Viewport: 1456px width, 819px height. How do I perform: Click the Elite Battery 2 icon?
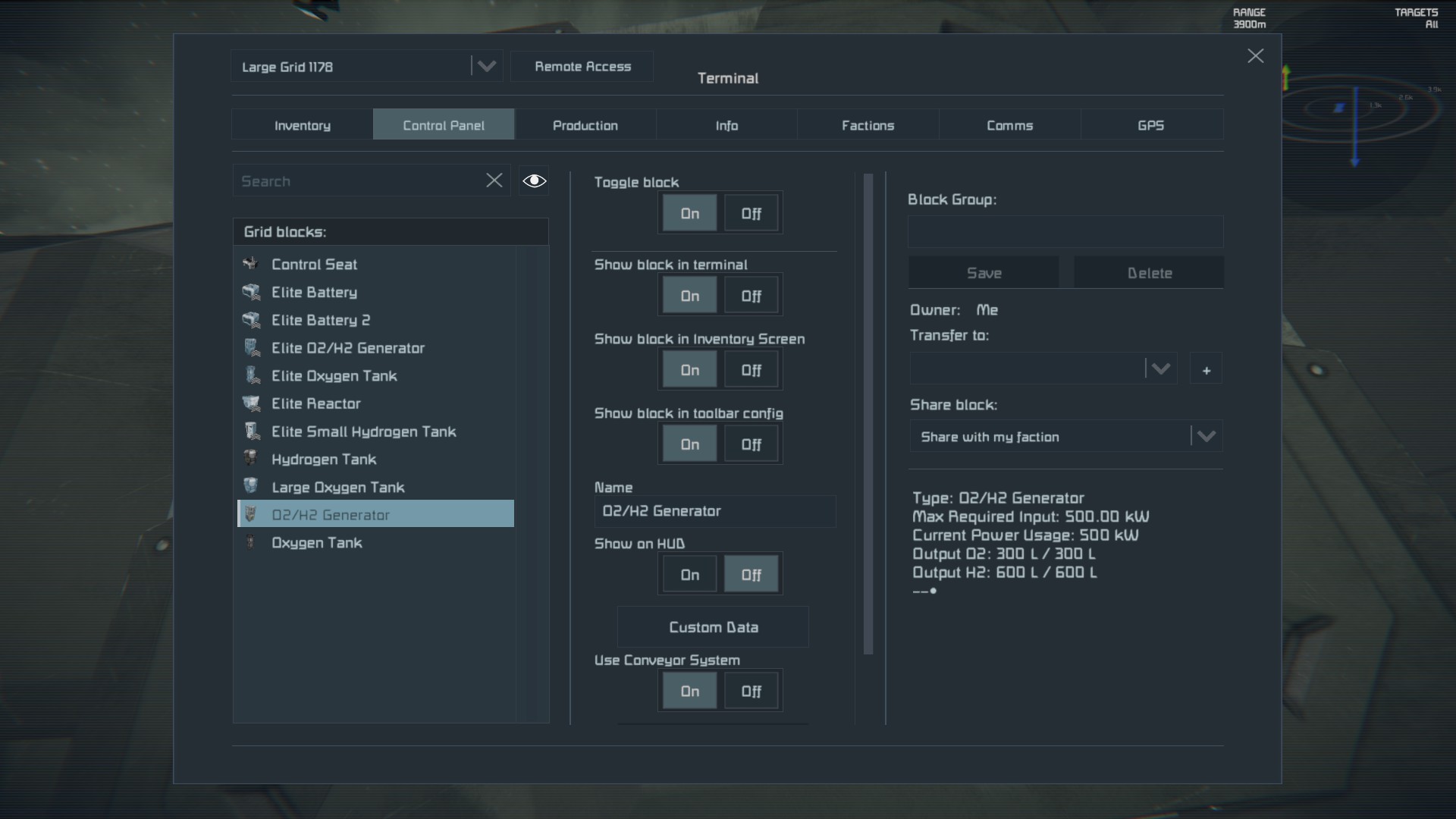(x=250, y=320)
